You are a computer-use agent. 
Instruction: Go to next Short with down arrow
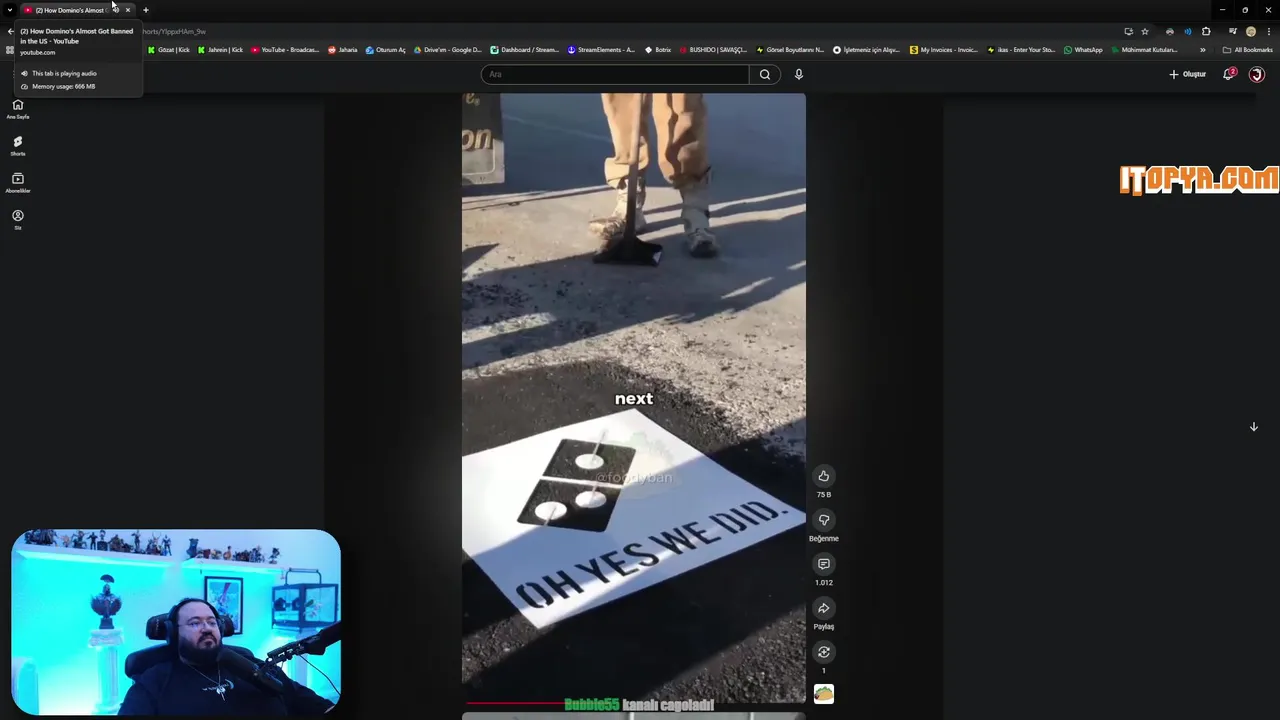pos(1253,427)
